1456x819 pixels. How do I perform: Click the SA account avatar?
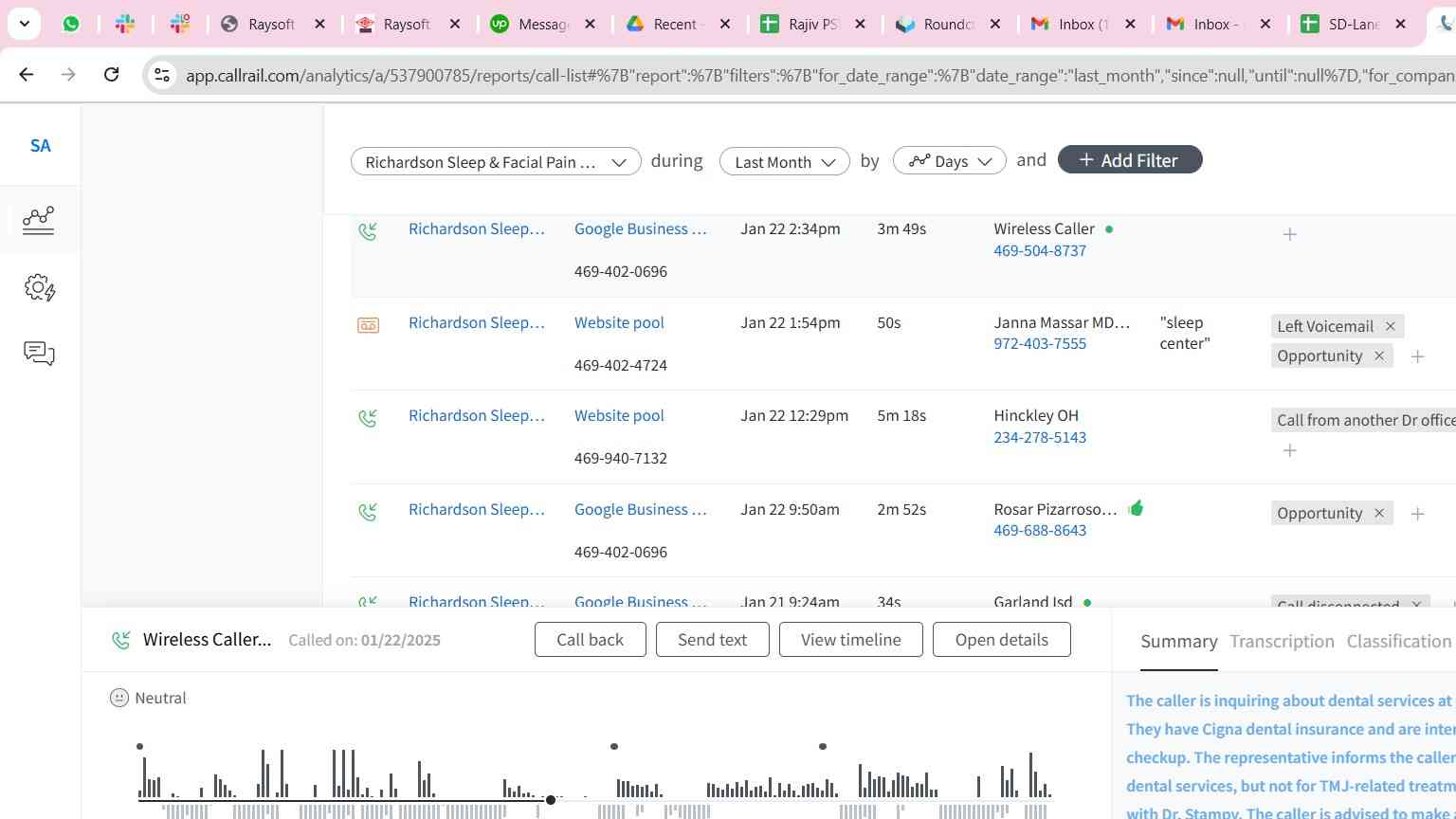(x=40, y=145)
